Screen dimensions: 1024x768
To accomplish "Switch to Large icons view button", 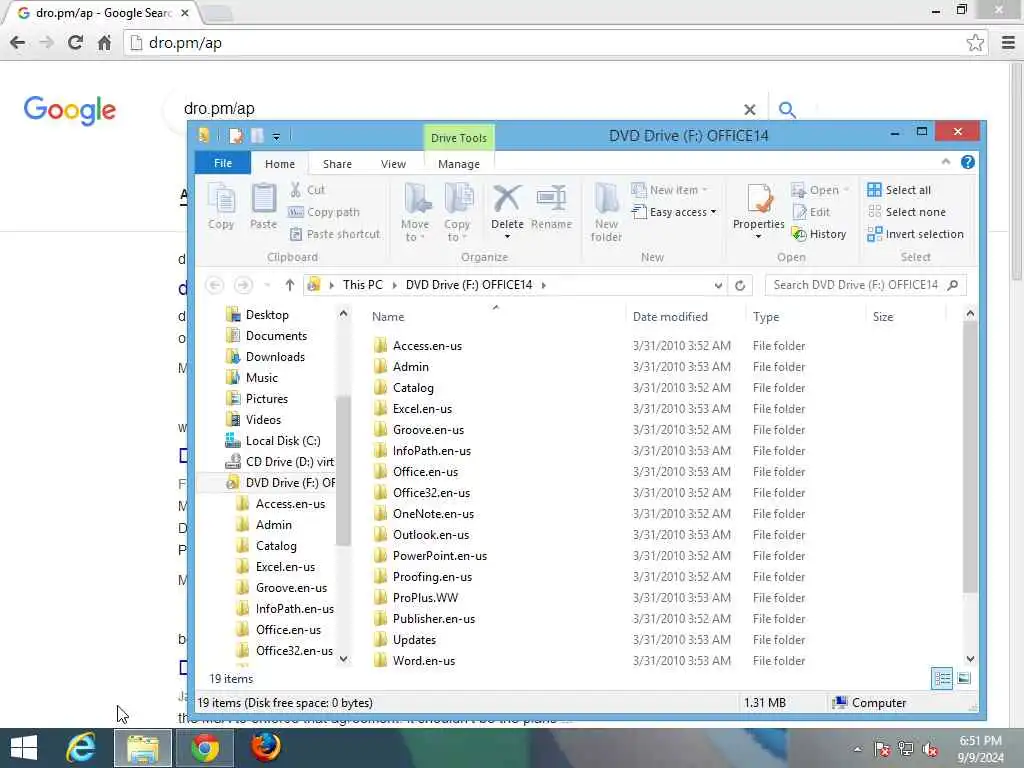I will (x=964, y=678).
